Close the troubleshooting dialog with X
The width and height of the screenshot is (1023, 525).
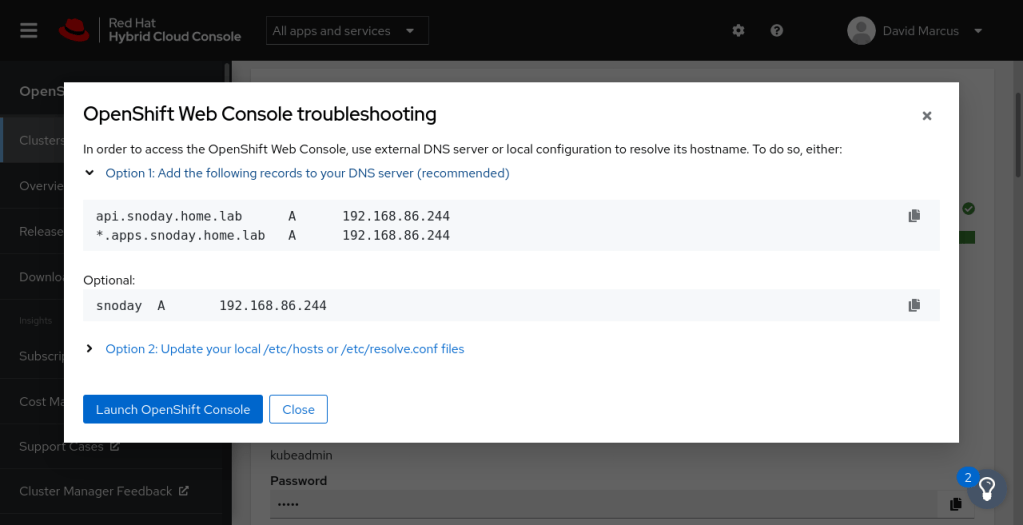[927, 116]
